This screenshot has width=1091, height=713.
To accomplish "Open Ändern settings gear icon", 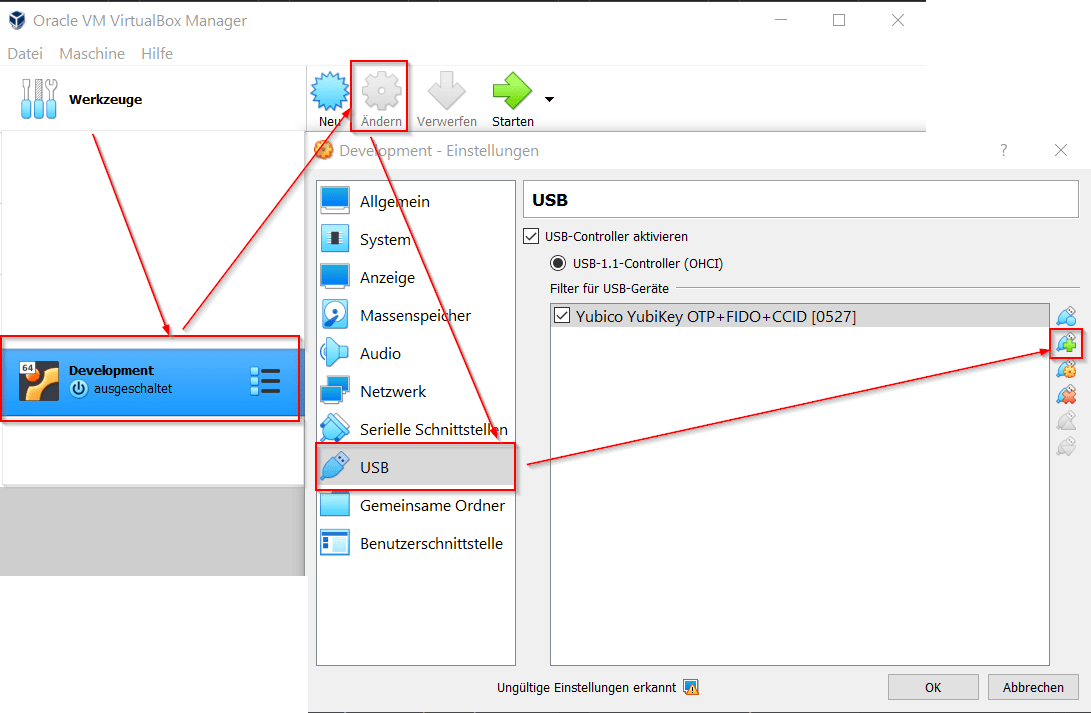I will [381, 93].
